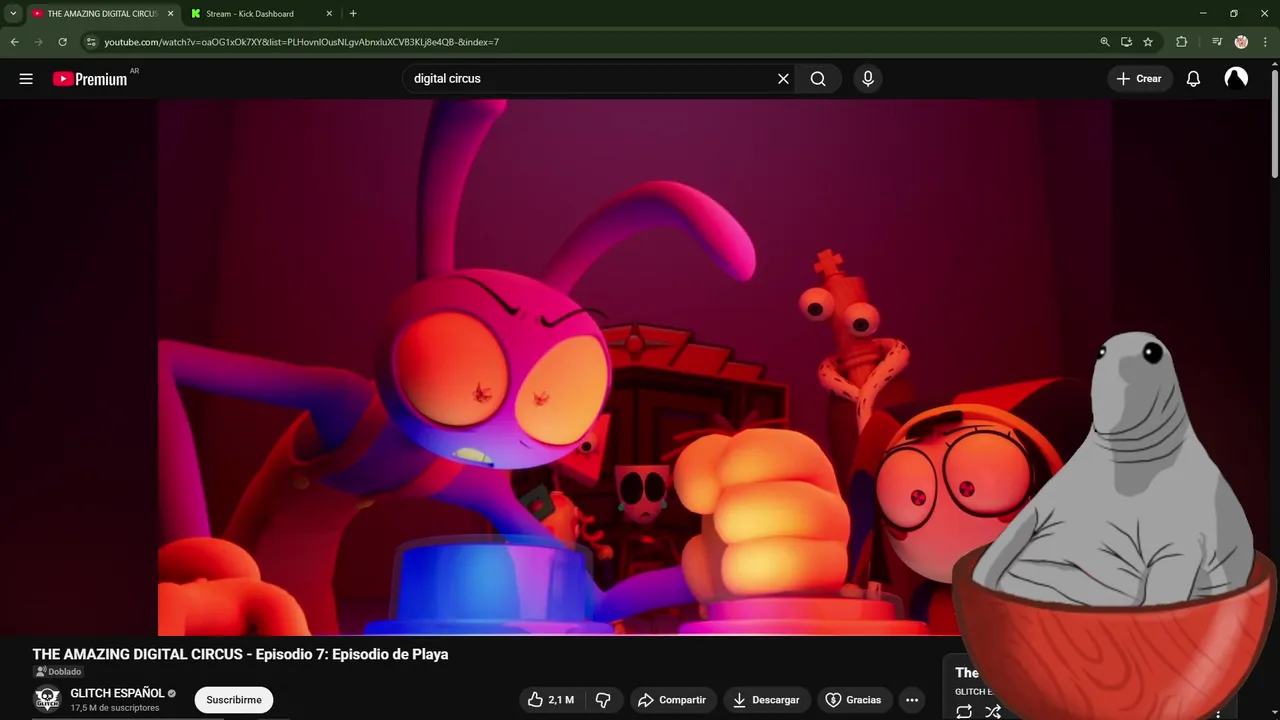Screen dimensions: 1280x720
Task: Go to YouTube Premium home logo
Action: pos(90,79)
